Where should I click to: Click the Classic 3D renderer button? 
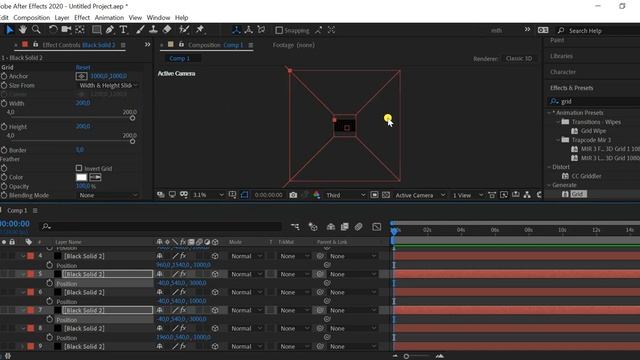519,58
